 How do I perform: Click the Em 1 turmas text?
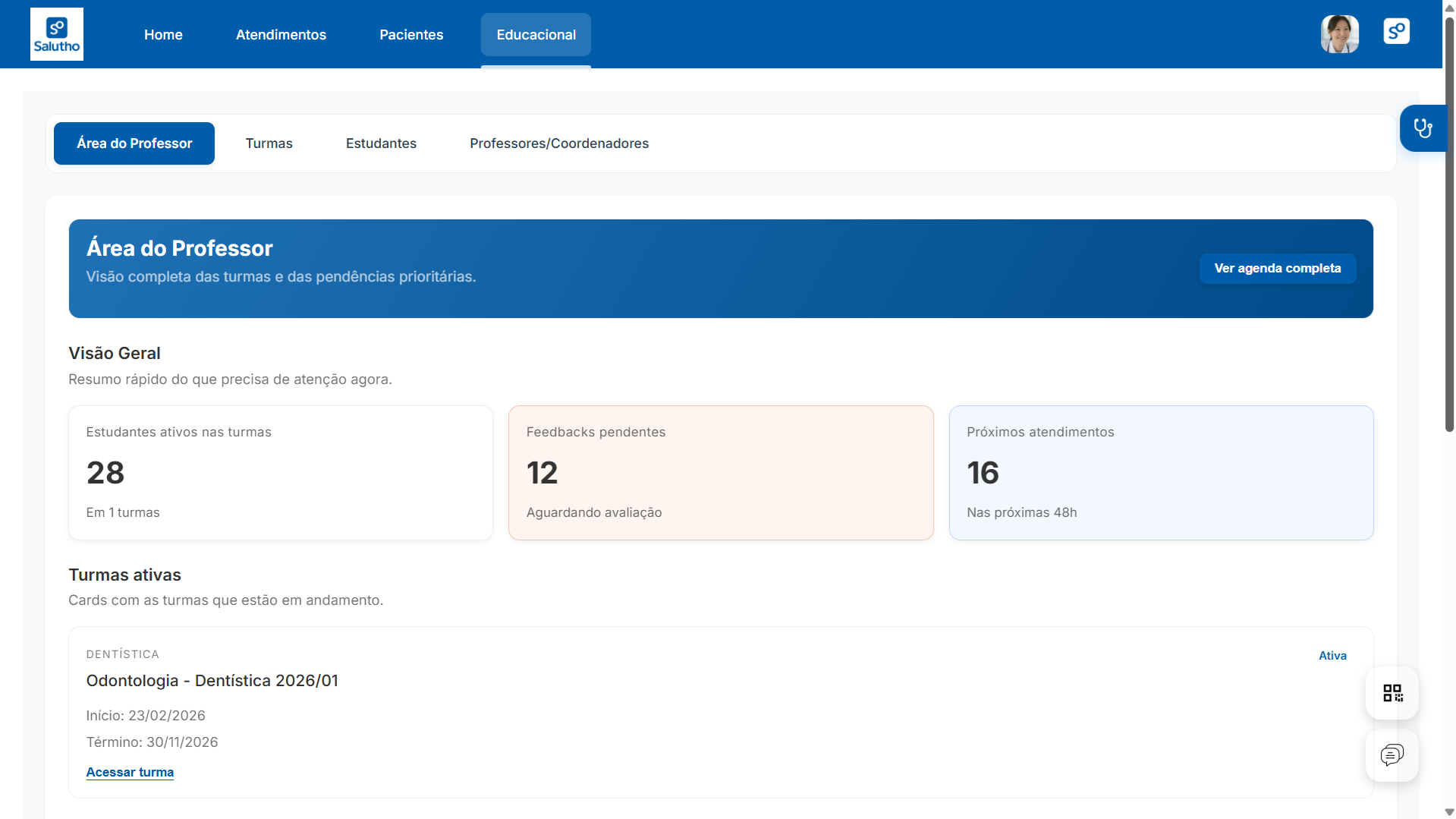click(123, 512)
